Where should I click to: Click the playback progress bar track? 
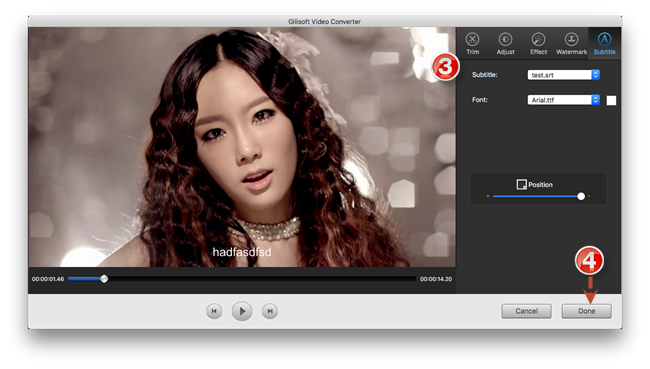tap(242, 279)
